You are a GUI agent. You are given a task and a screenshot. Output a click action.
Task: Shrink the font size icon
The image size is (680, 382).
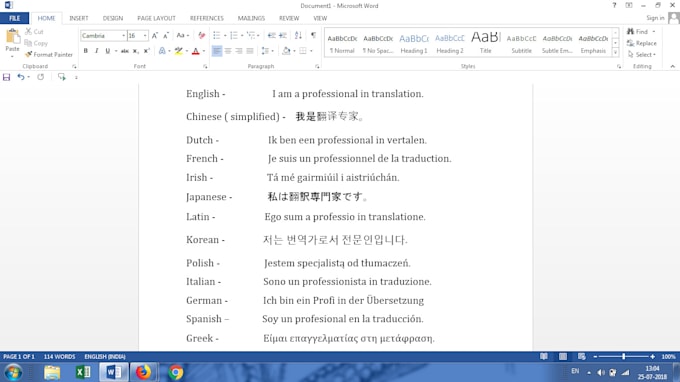[166, 36]
